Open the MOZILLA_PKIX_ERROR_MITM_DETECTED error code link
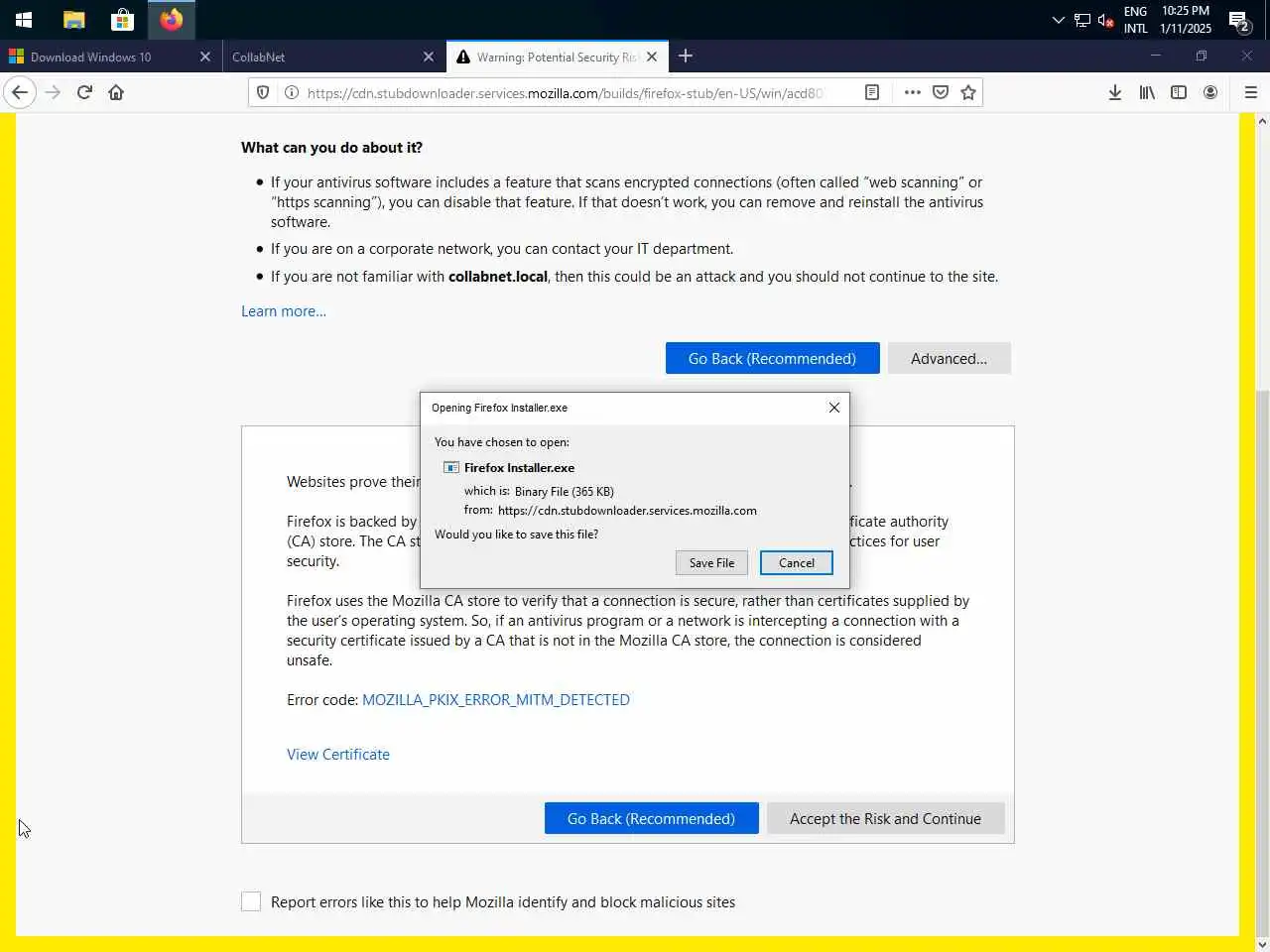The height and width of the screenshot is (952, 1270). [x=496, y=700]
